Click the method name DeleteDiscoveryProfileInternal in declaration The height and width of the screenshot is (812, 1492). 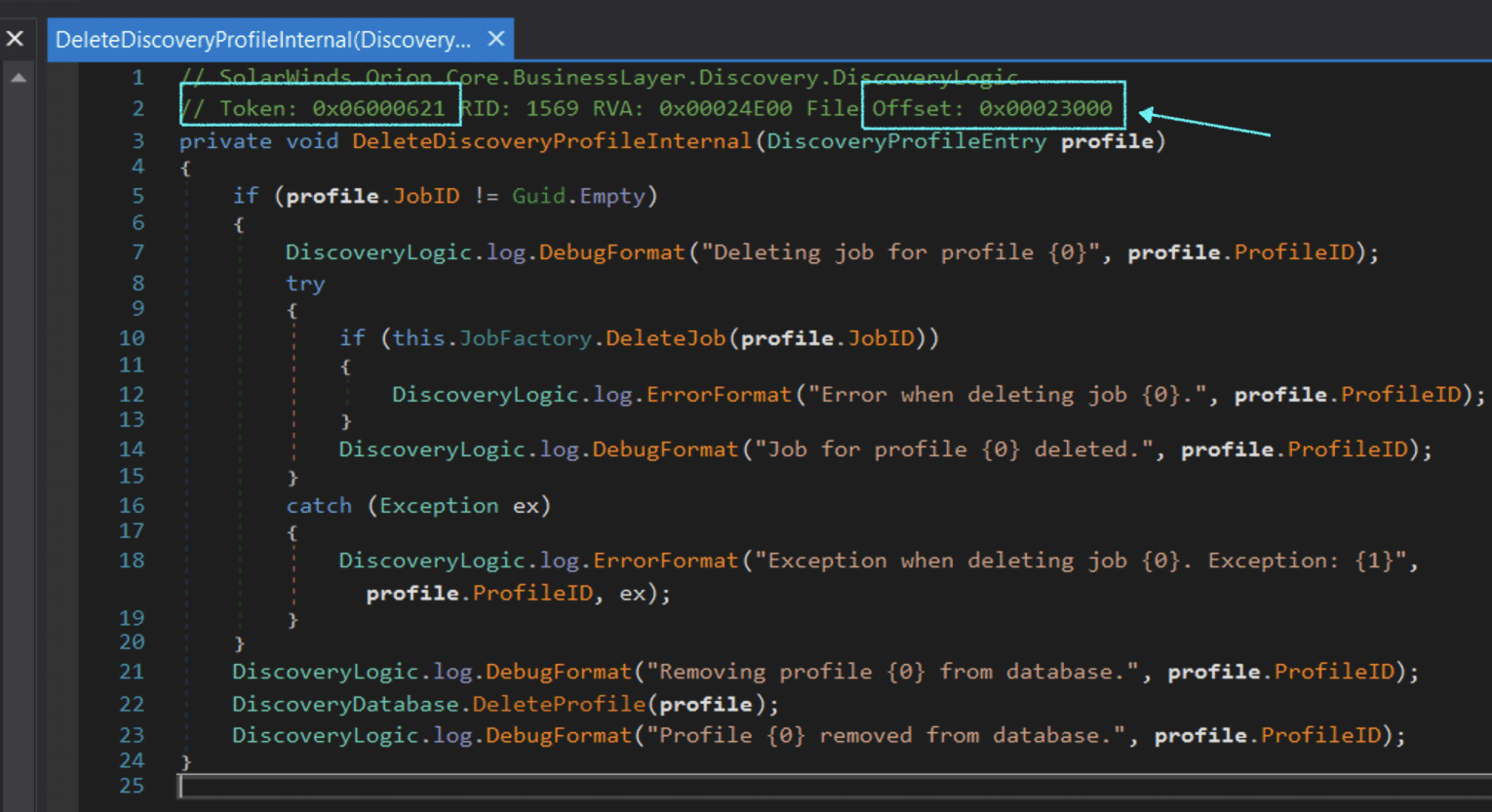(552, 141)
